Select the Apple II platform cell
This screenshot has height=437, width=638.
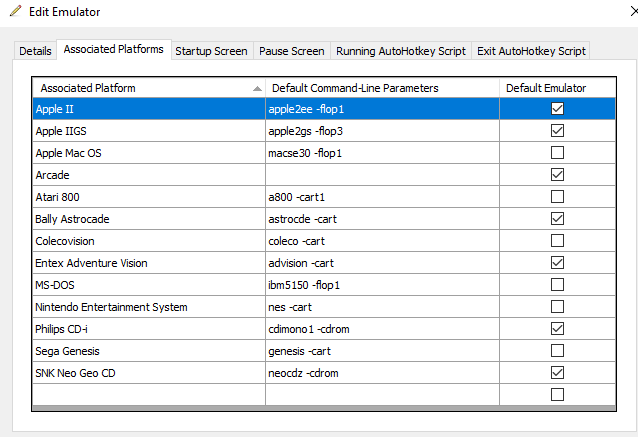pyautogui.click(x=149, y=109)
